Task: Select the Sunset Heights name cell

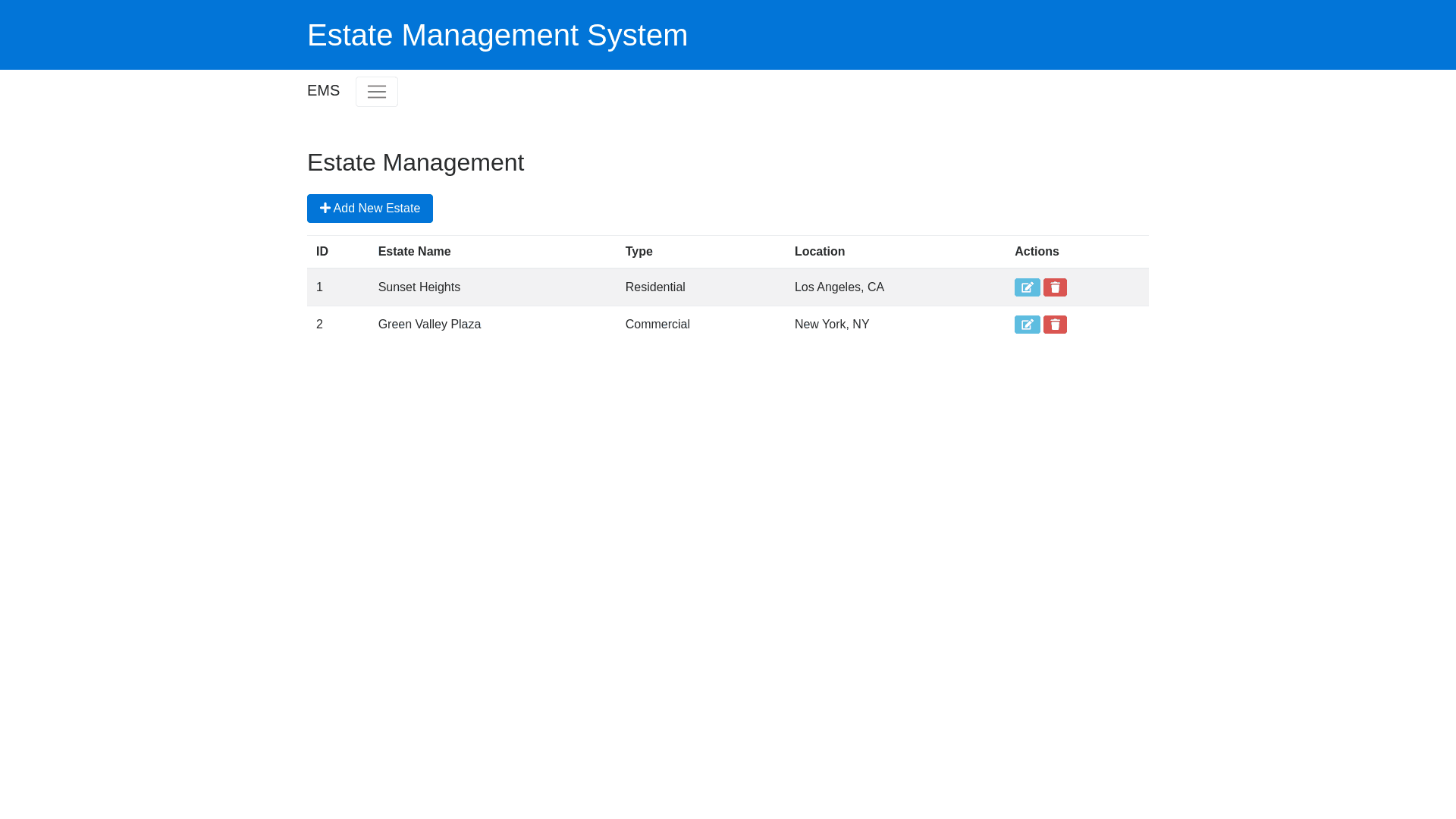Action: tap(419, 287)
